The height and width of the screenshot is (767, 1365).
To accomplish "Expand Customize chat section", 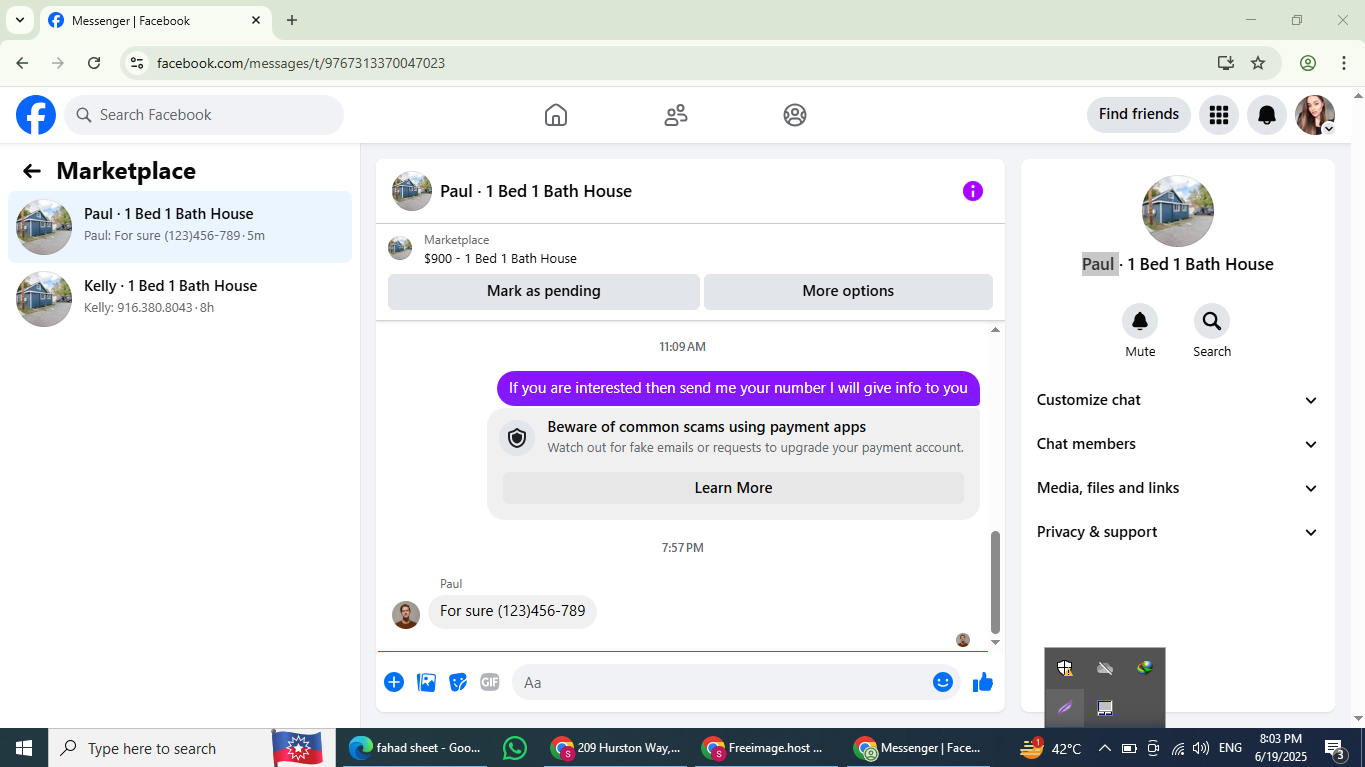I will tap(1178, 400).
